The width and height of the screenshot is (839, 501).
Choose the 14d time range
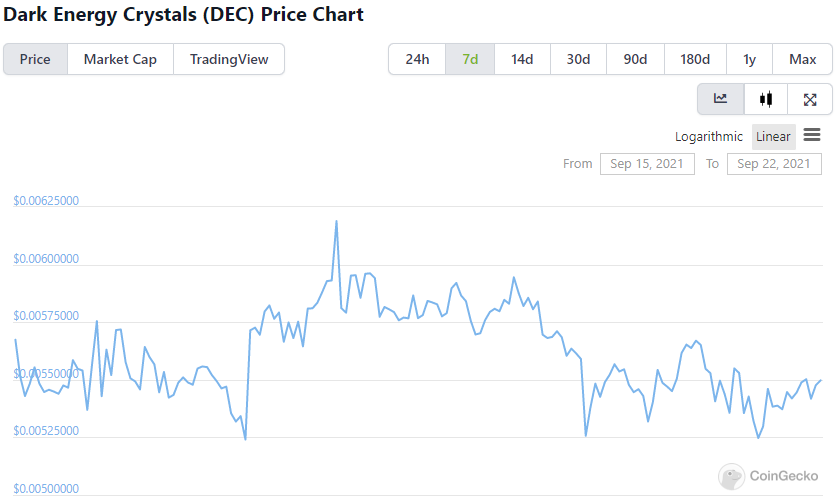(x=522, y=59)
